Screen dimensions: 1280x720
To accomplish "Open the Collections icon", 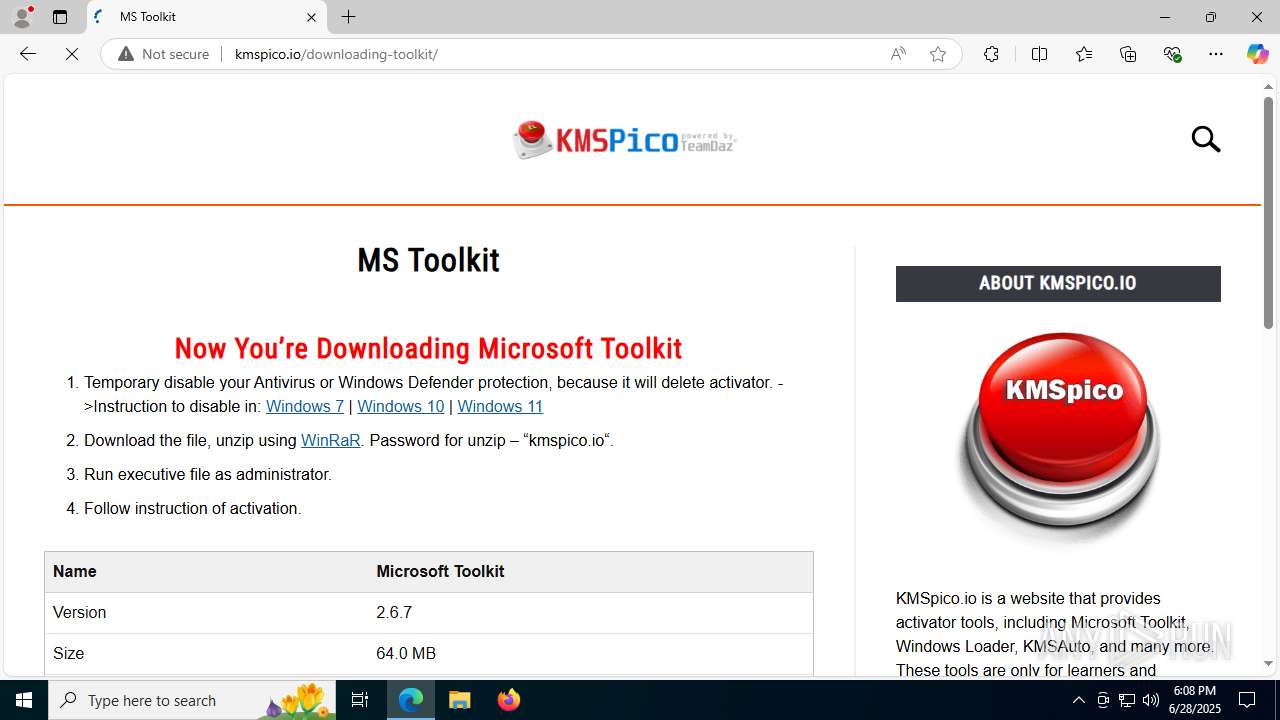I will tap(1128, 54).
